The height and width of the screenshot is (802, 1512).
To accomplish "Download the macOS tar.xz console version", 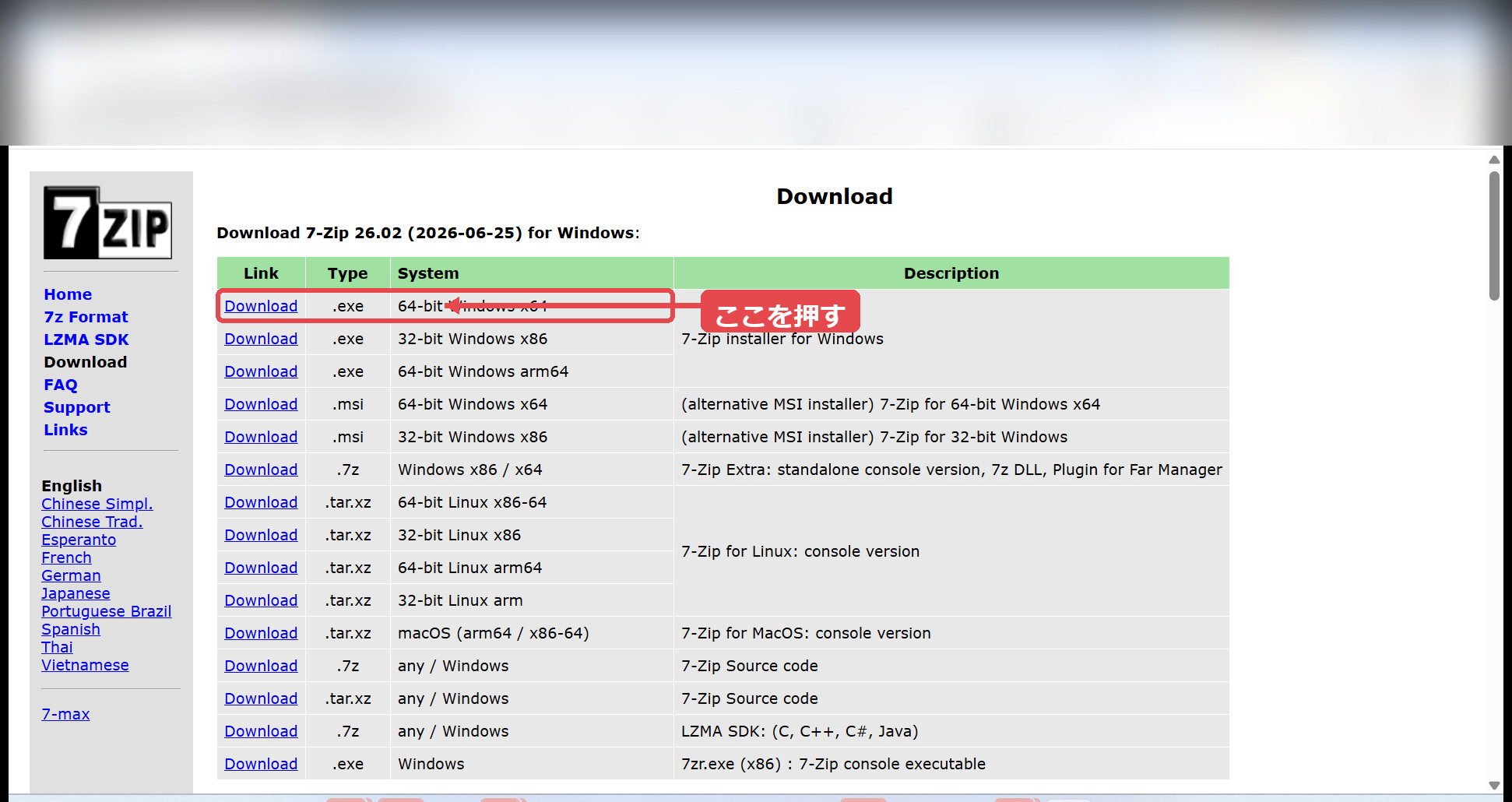I will 261,633.
